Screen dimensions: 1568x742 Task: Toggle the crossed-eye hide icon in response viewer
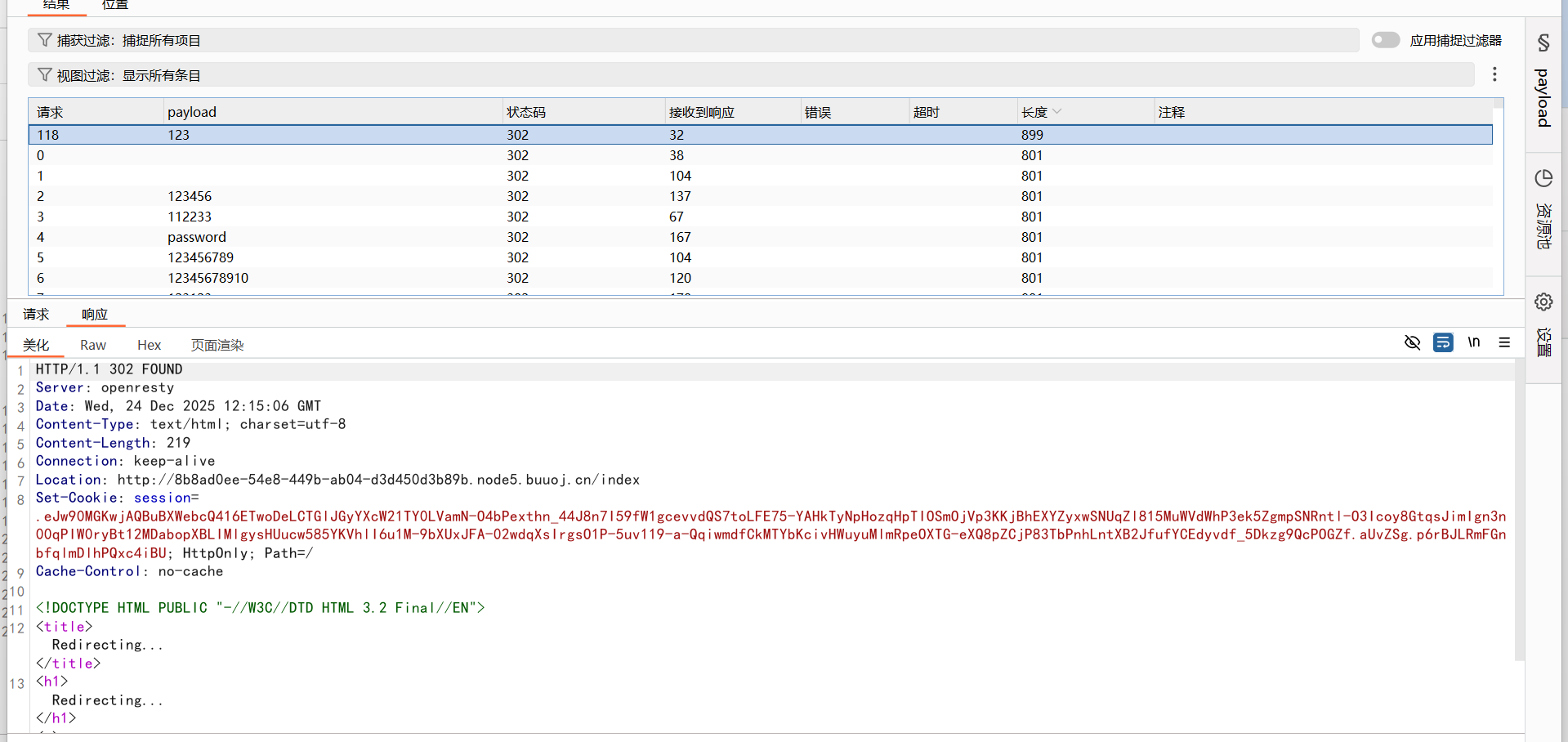coord(1412,342)
